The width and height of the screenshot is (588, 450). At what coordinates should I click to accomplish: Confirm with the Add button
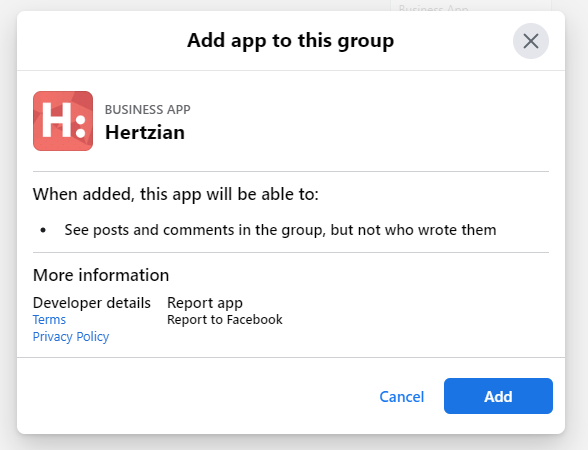(x=498, y=396)
